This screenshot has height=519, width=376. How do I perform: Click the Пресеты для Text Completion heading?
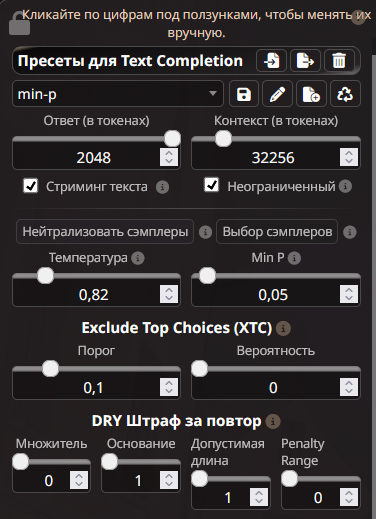tap(130, 61)
